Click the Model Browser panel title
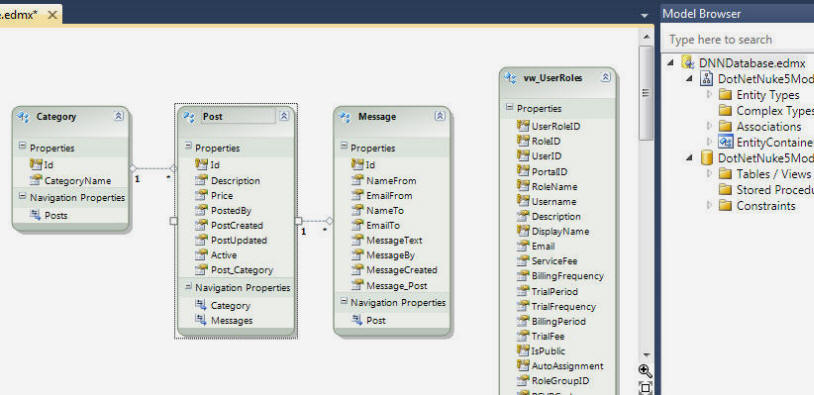This screenshot has height=395, width=814. [x=701, y=14]
